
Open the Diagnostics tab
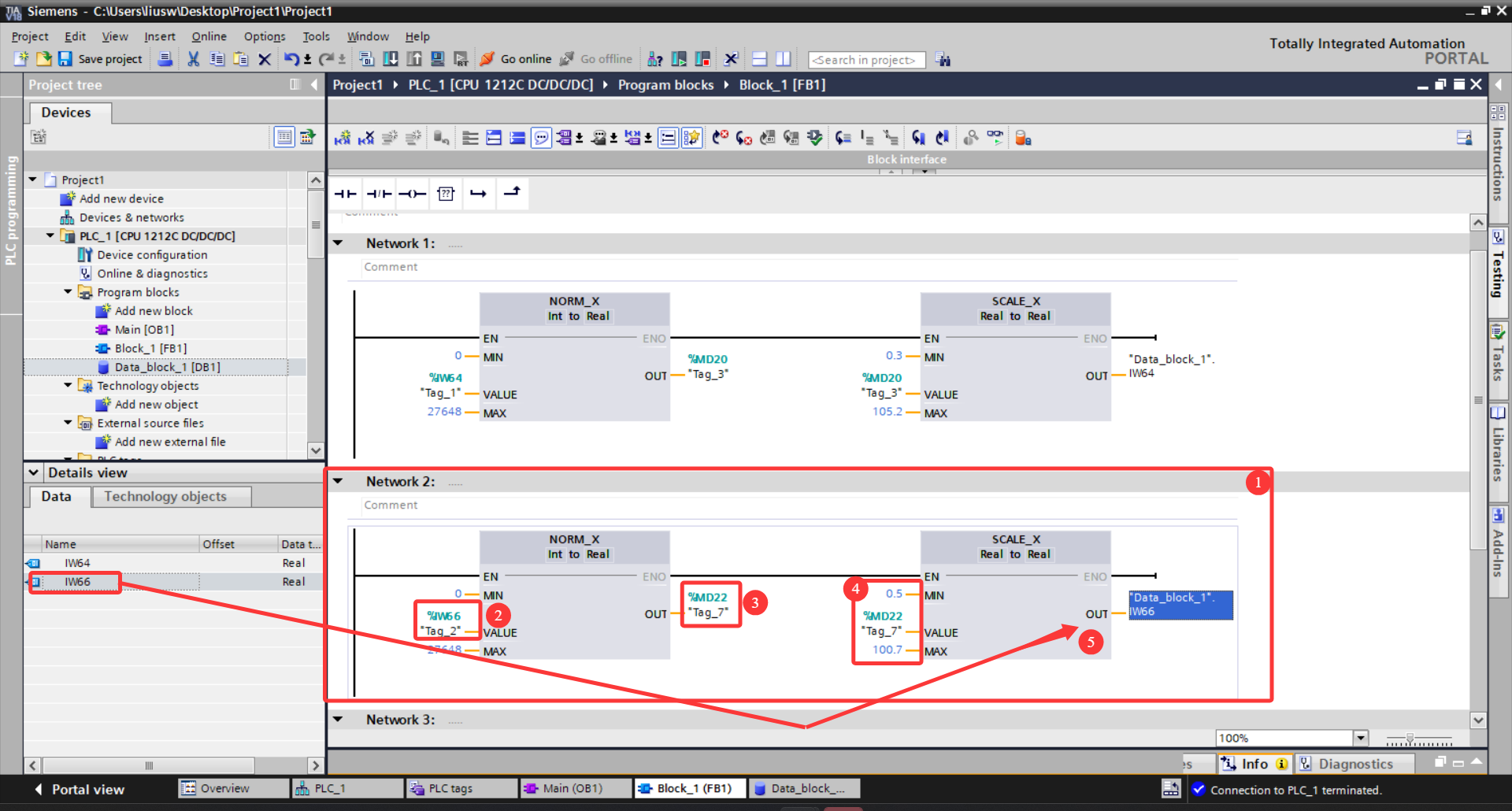(1354, 764)
